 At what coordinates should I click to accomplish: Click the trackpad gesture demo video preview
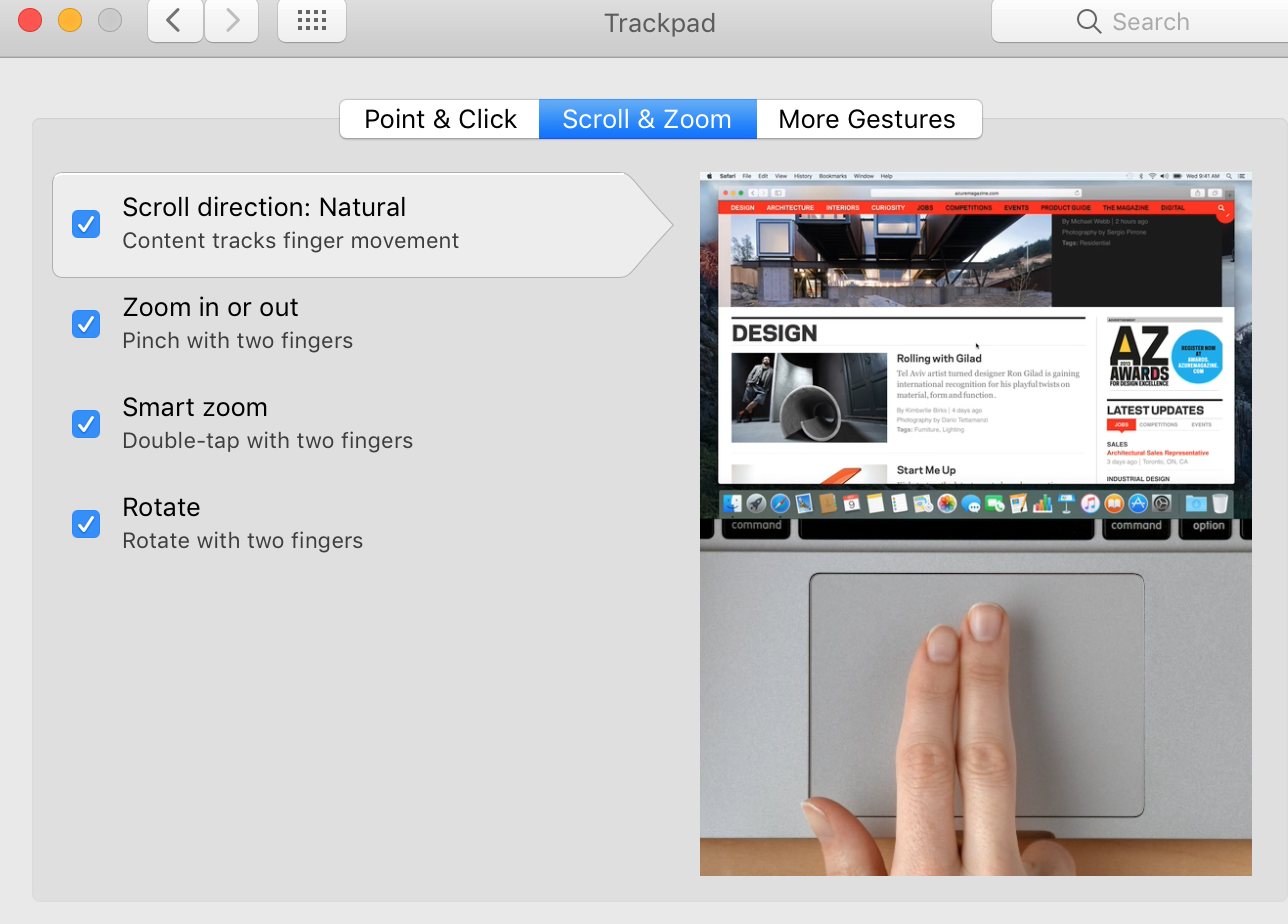pos(976,523)
